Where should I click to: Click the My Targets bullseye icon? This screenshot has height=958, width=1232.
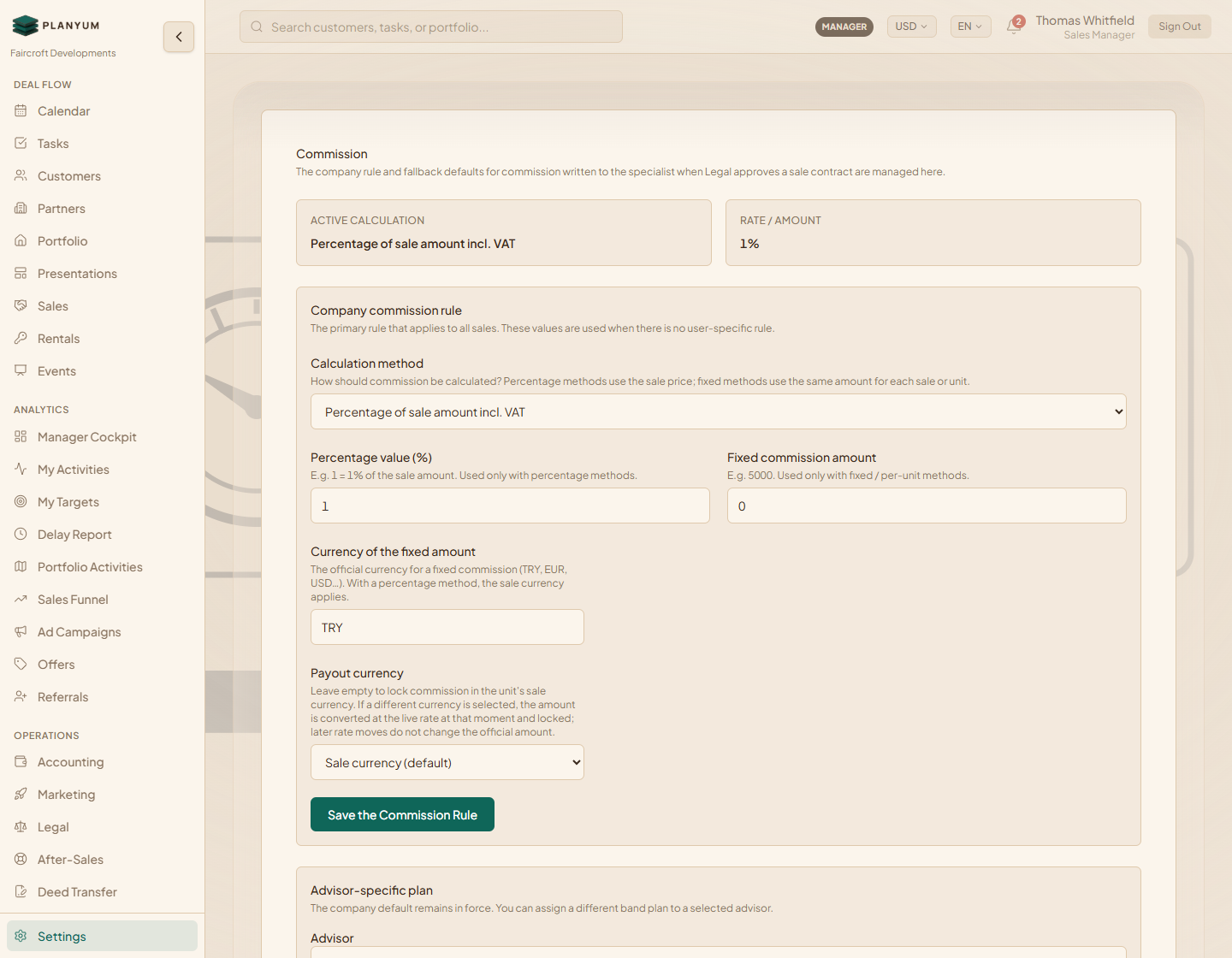21,502
